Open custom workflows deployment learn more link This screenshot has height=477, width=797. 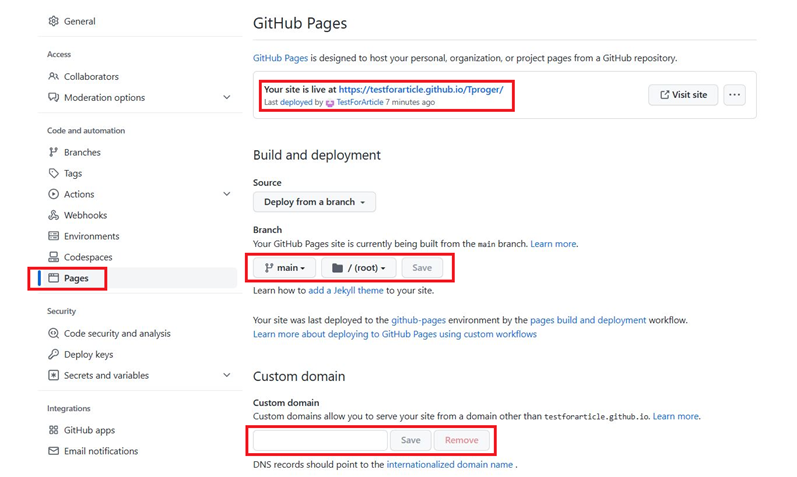pyautogui.click(x=395, y=334)
